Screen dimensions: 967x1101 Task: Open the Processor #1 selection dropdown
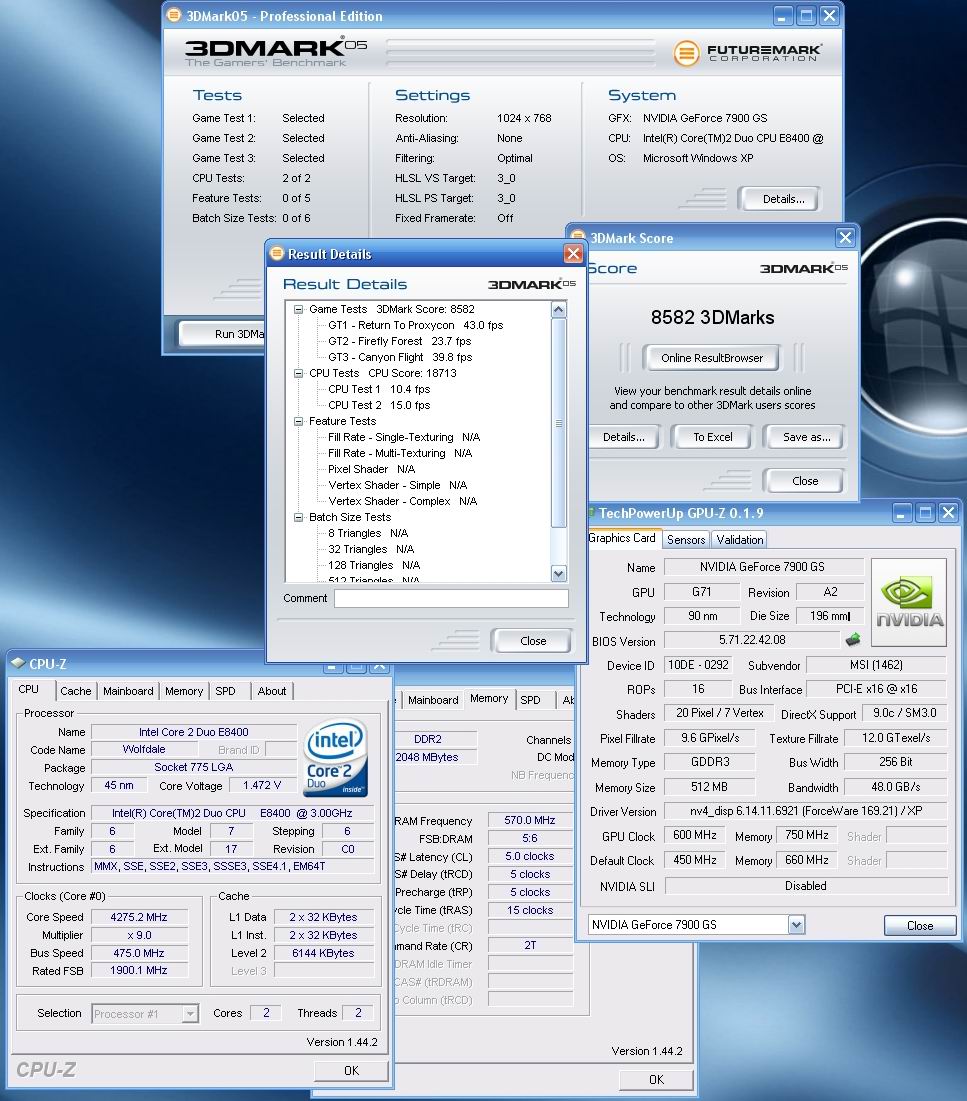click(190, 1013)
